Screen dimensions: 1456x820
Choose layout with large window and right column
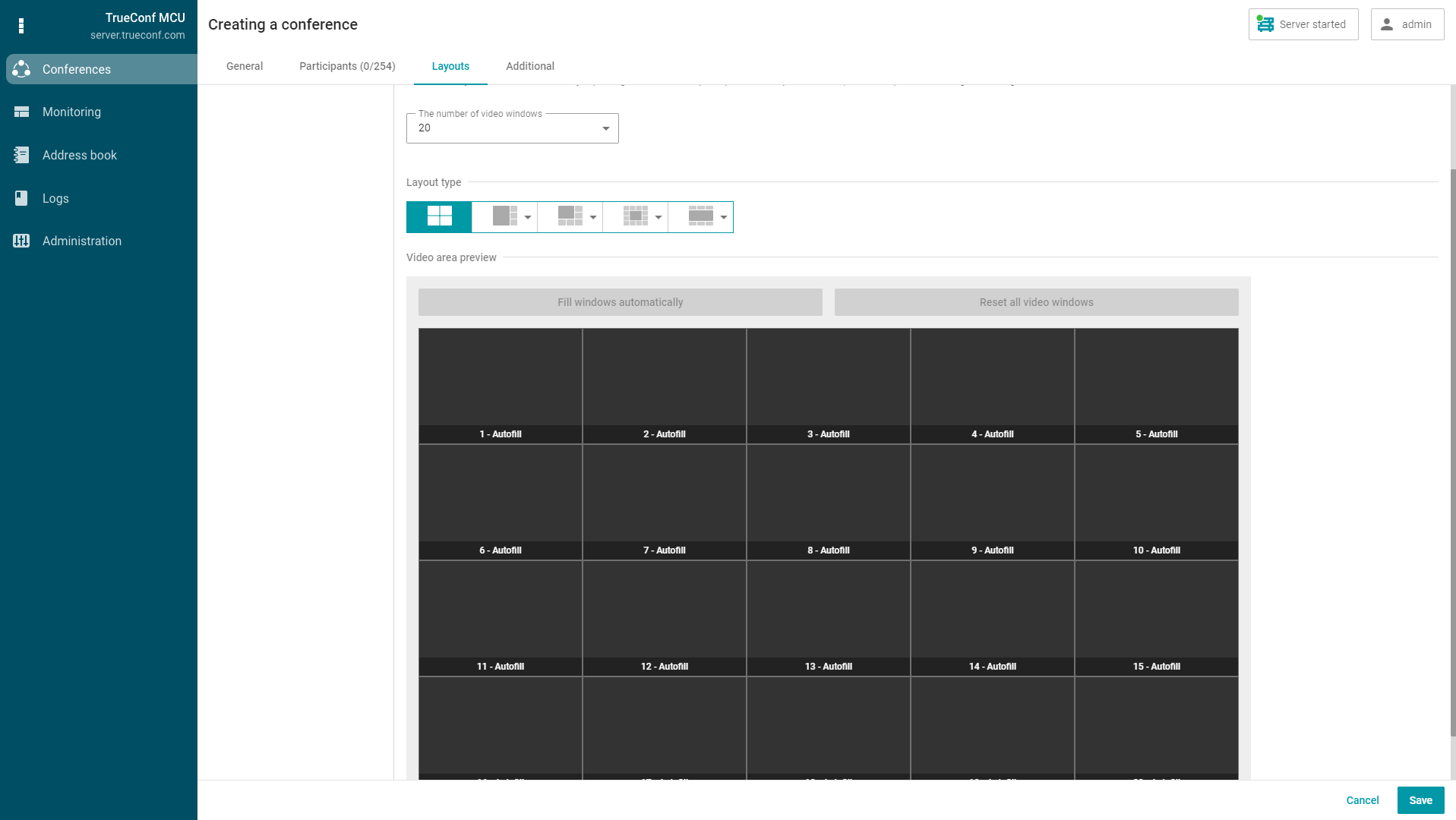[x=504, y=217]
